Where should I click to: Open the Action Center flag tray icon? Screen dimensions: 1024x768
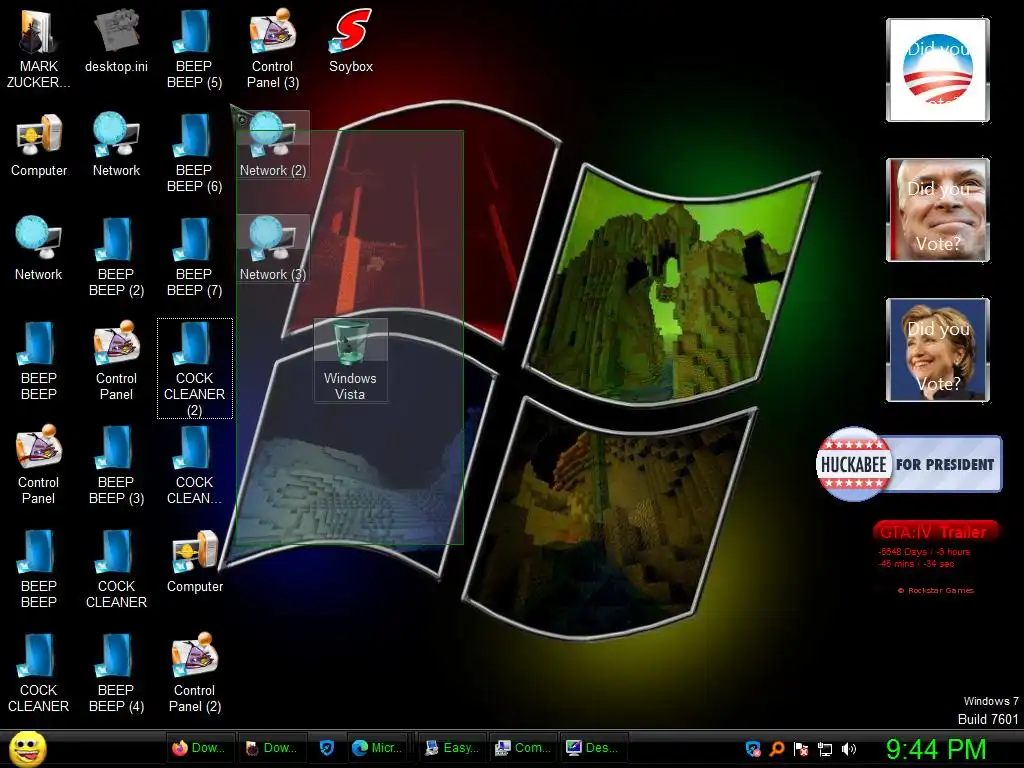(x=801, y=748)
